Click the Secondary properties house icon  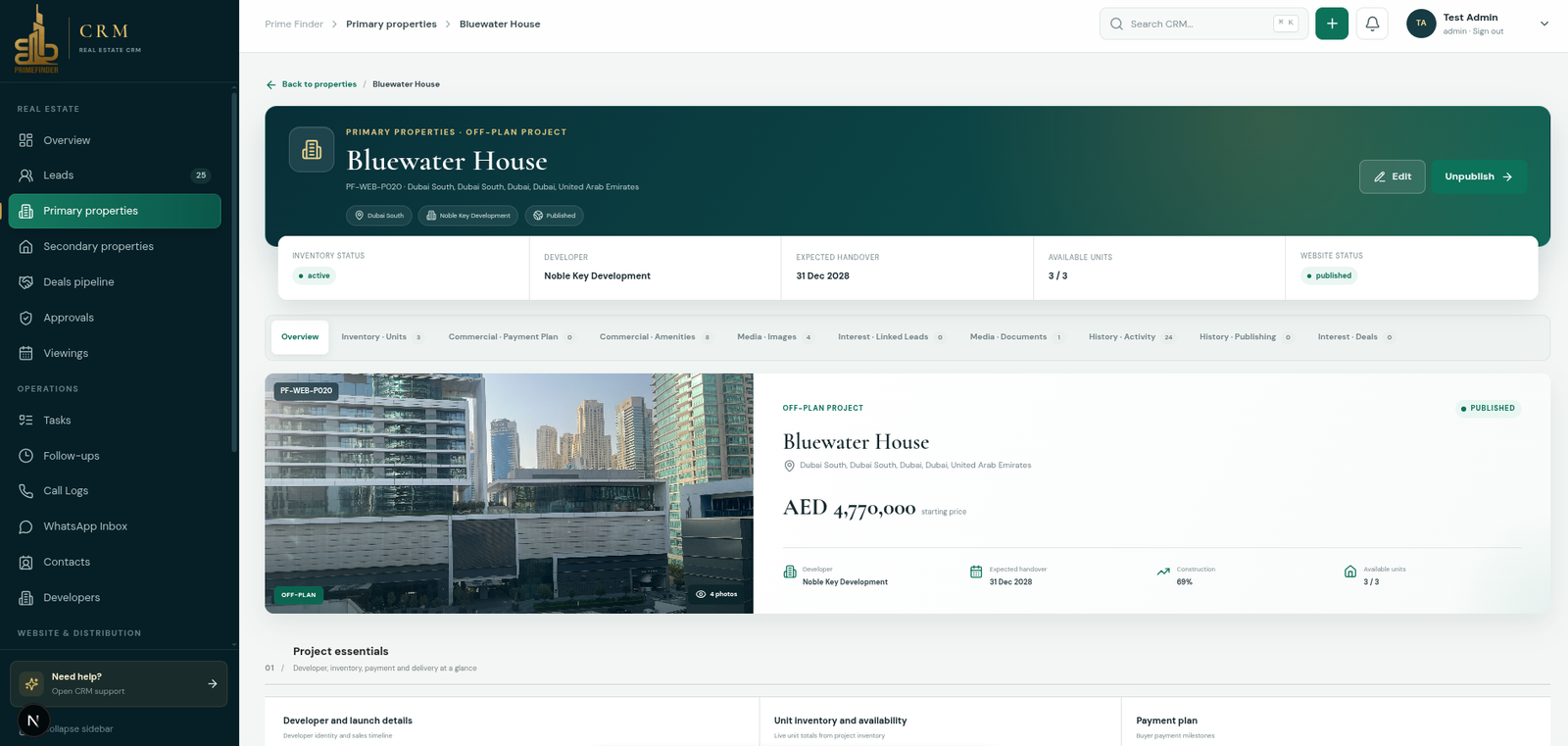tap(26, 247)
